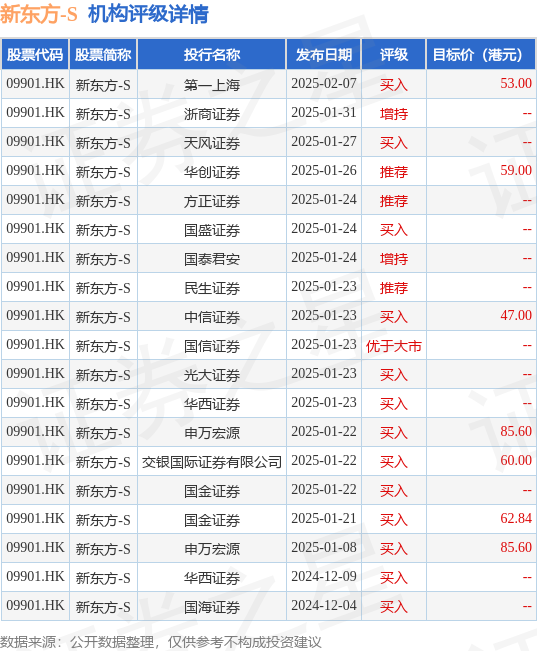This screenshot has height=651, width=537.
Task: Click the 目标价（港元） column header
Action: click(481, 54)
